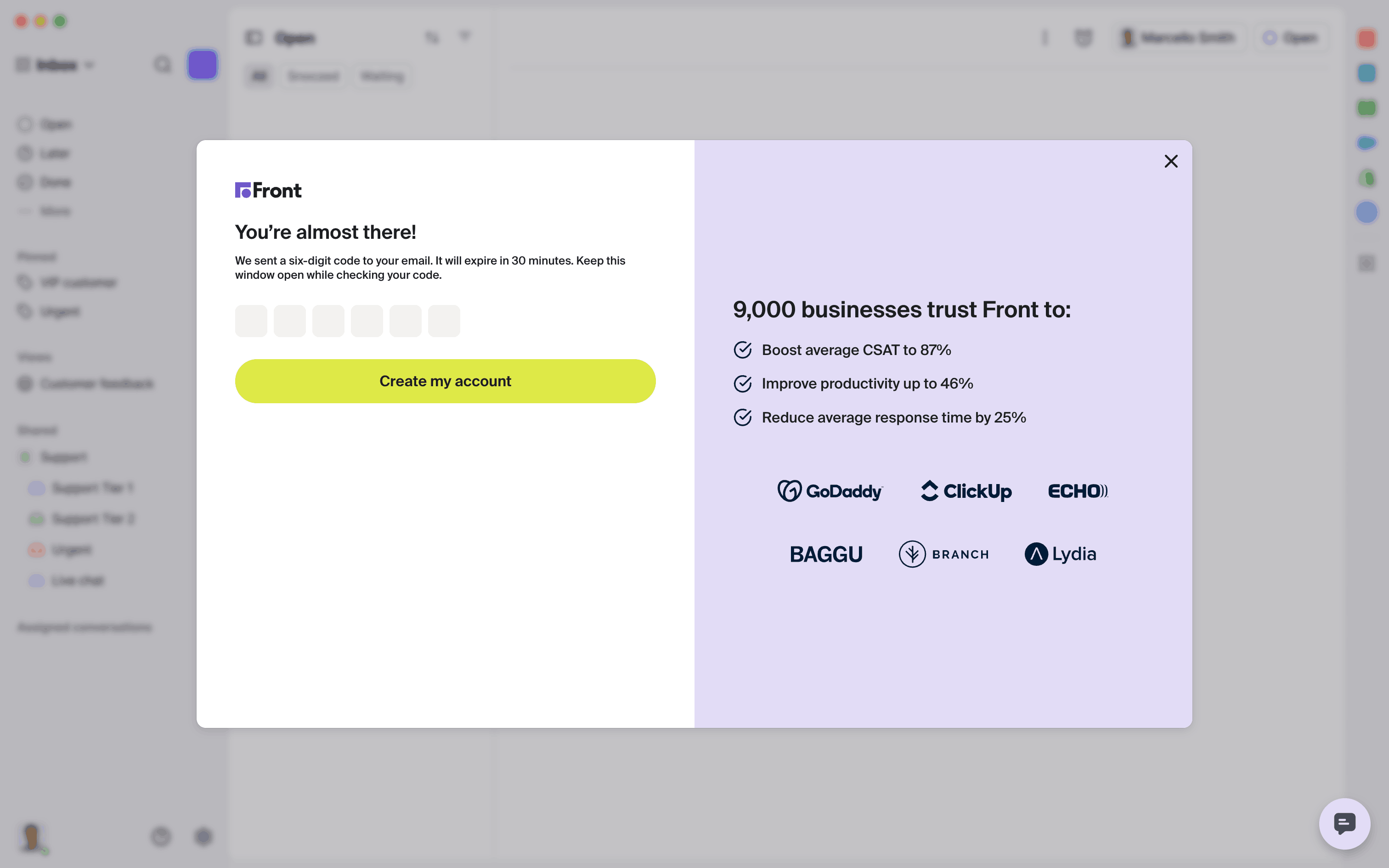
Task: Click the Branch logo
Action: [x=944, y=554]
